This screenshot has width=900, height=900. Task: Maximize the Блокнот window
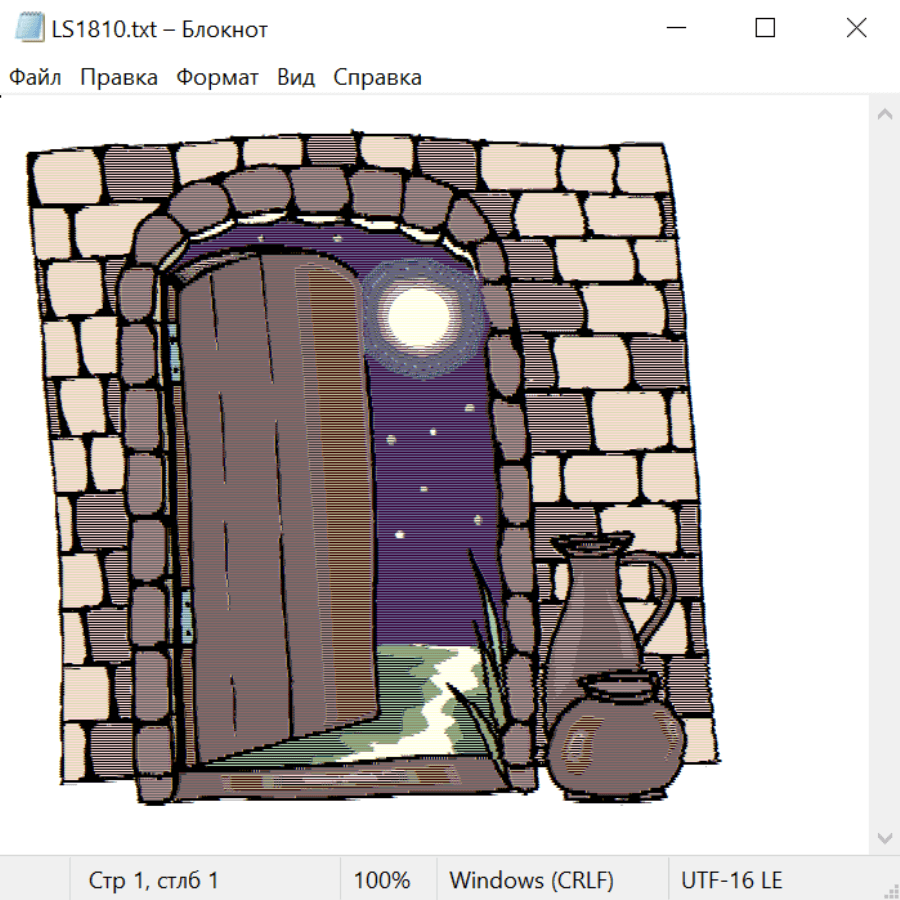[x=765, y=29]
